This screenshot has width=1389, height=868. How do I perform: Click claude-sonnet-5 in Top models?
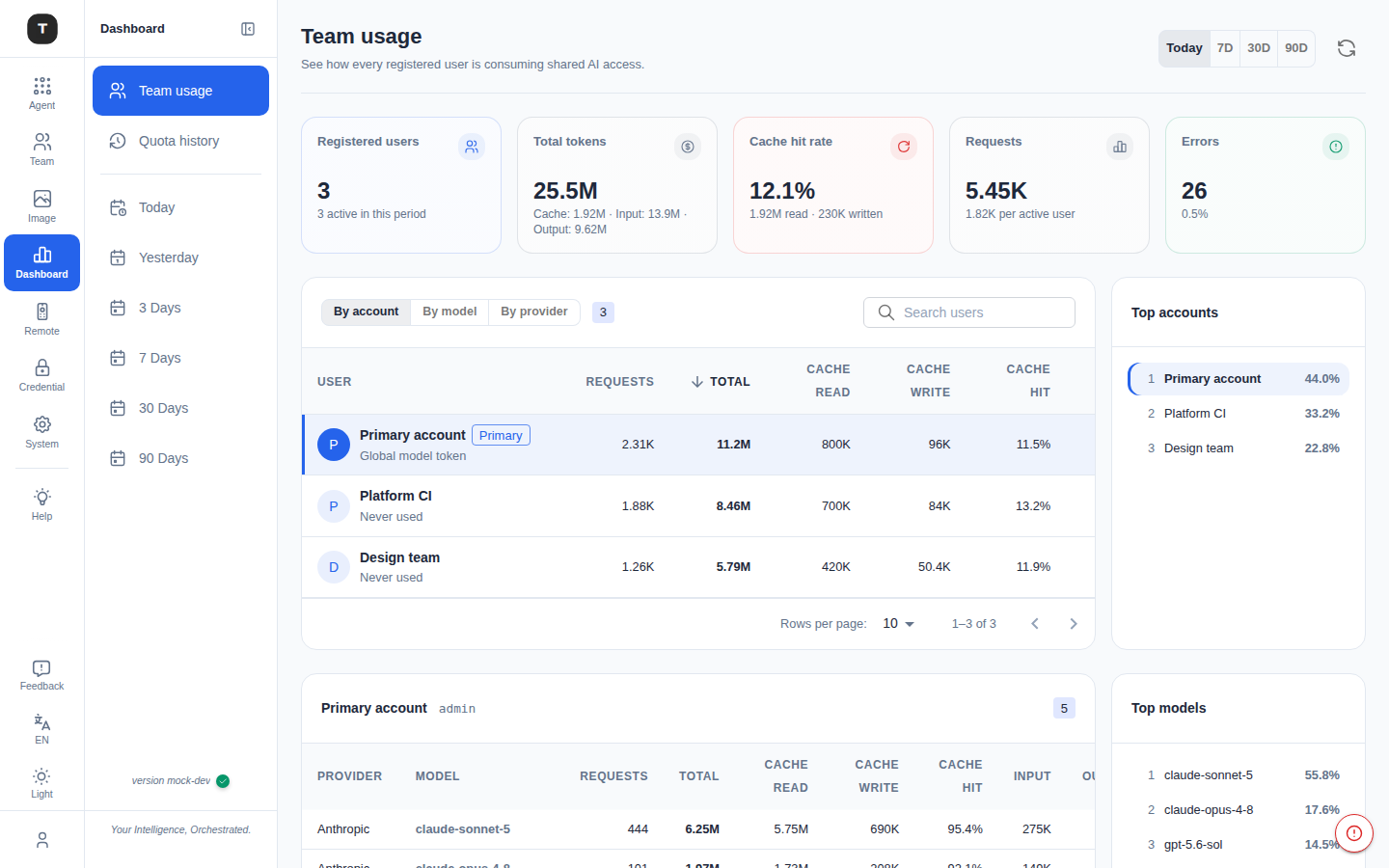(1239, 775)
